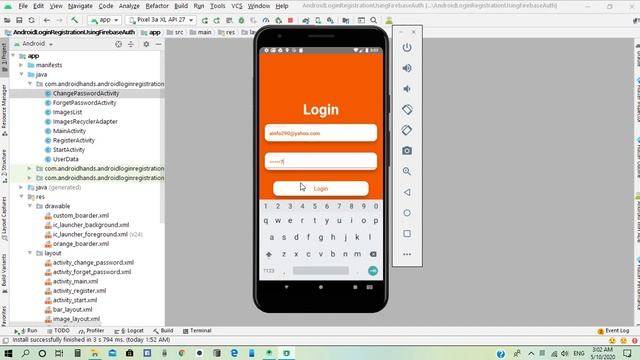Expand the manifests folder
640x360 pixels.
coord(21,65)
